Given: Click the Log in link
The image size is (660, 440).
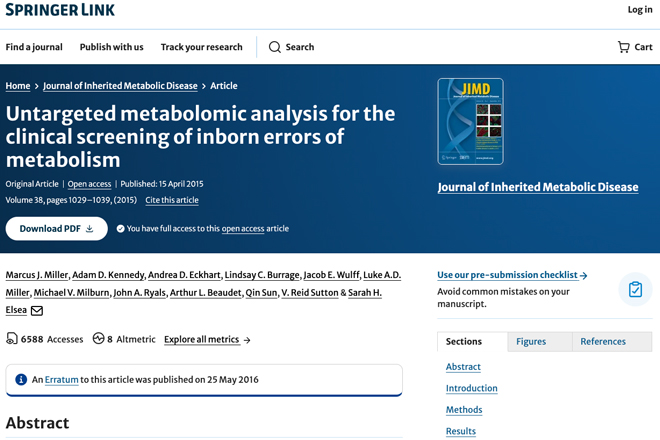Looking at the screenshot, I should coord(640,10).
